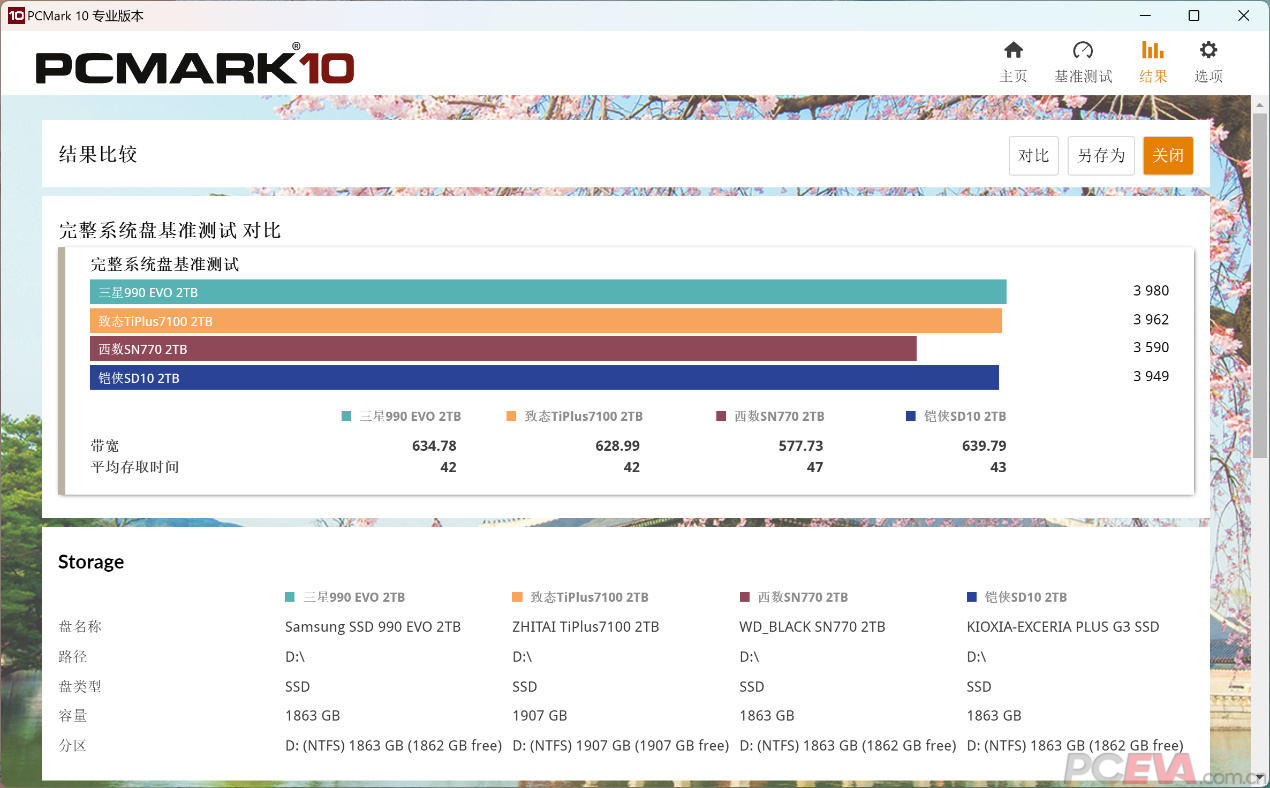1270x788 pixels.
Task: Click the teal 三星990 EVO chart legend swatch
Action: tap(346, 416)
